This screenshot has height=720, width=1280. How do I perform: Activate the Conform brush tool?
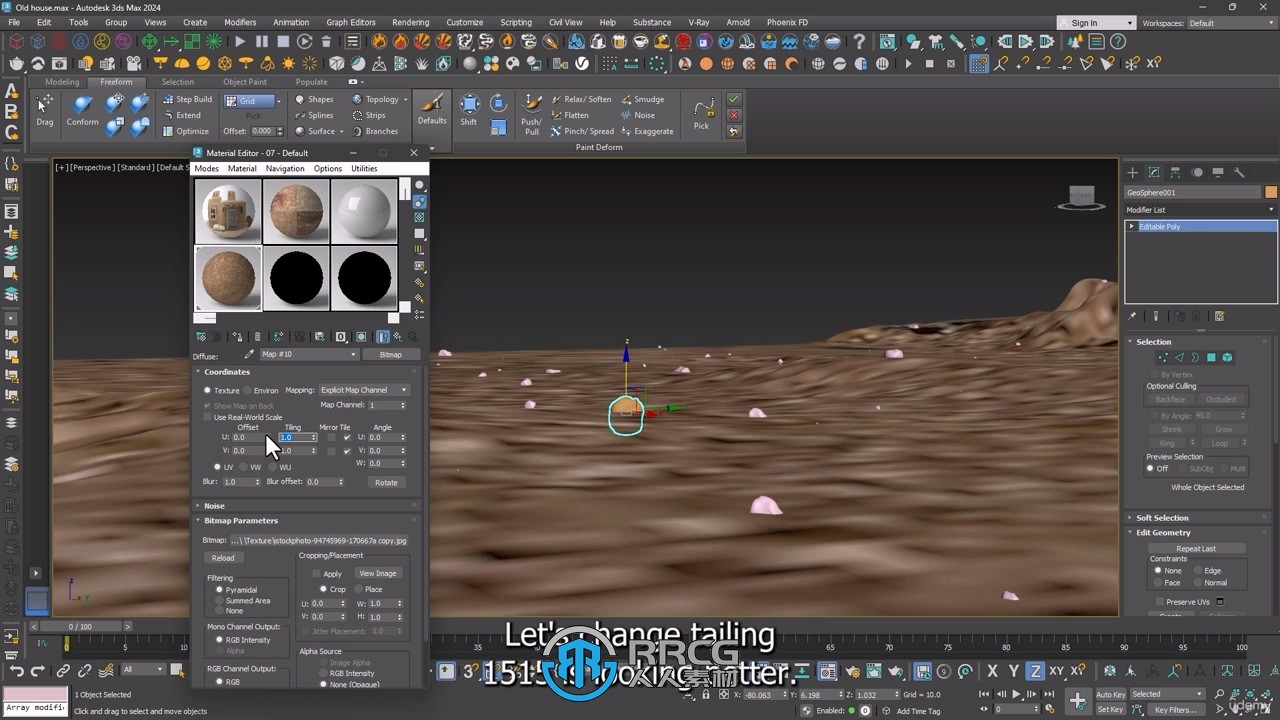[83, 110]
